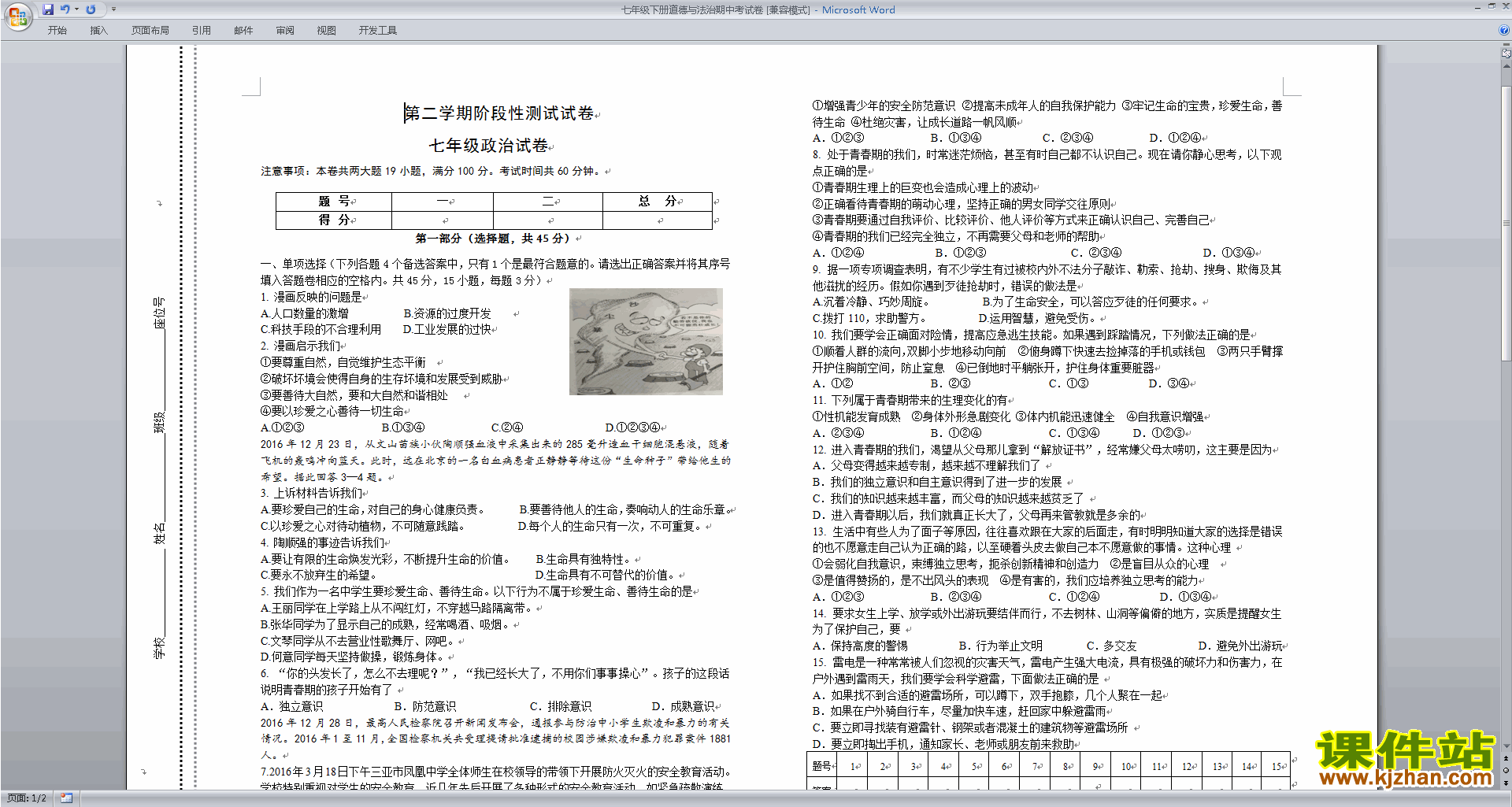1512x807 pixels.
Task: Redo the last action
Action: [x=91, y=9]
